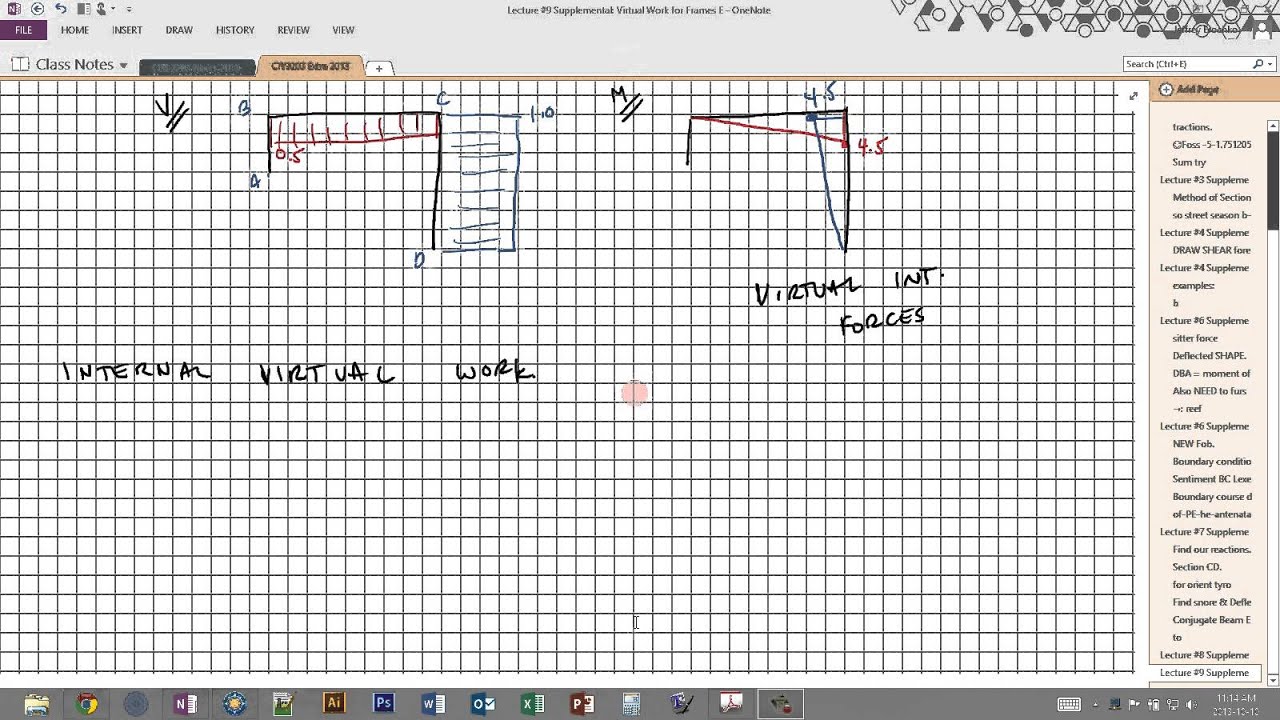Open the 'Sum try' subpage
Screen dimensions: 1280x720
(1189, 162)
